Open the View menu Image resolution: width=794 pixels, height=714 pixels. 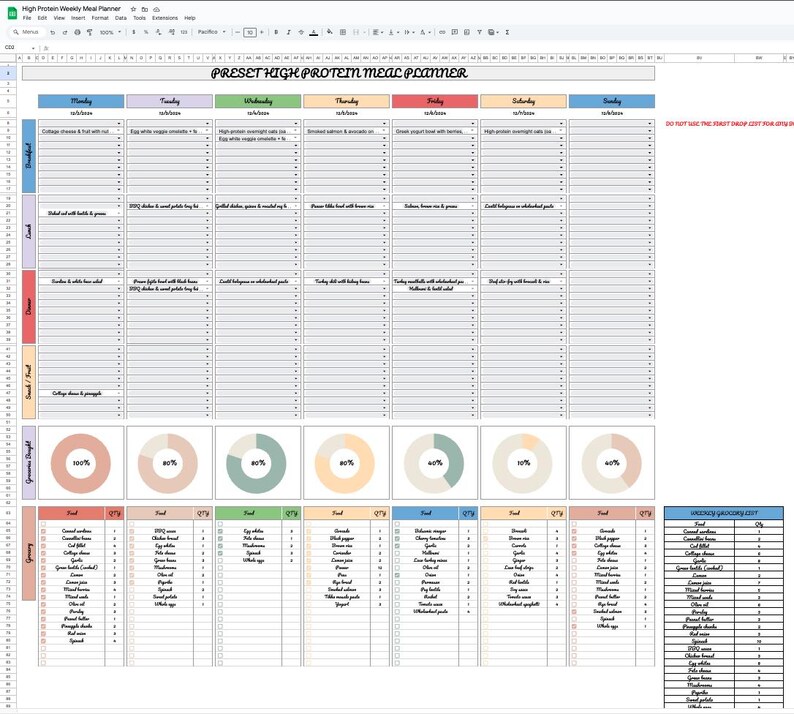pyautogui.click(x=59, y=18)
